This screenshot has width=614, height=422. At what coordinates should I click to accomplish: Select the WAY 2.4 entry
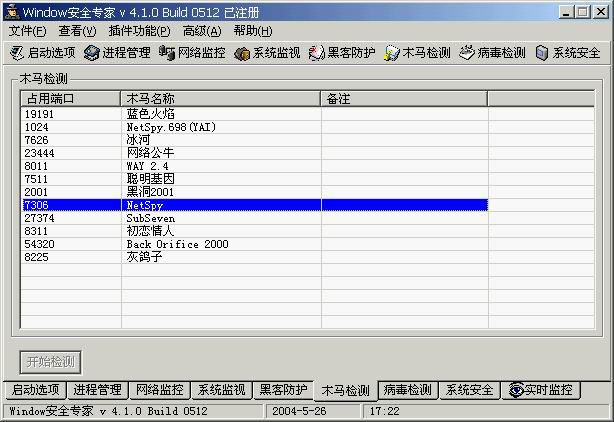tap(255, 166)
